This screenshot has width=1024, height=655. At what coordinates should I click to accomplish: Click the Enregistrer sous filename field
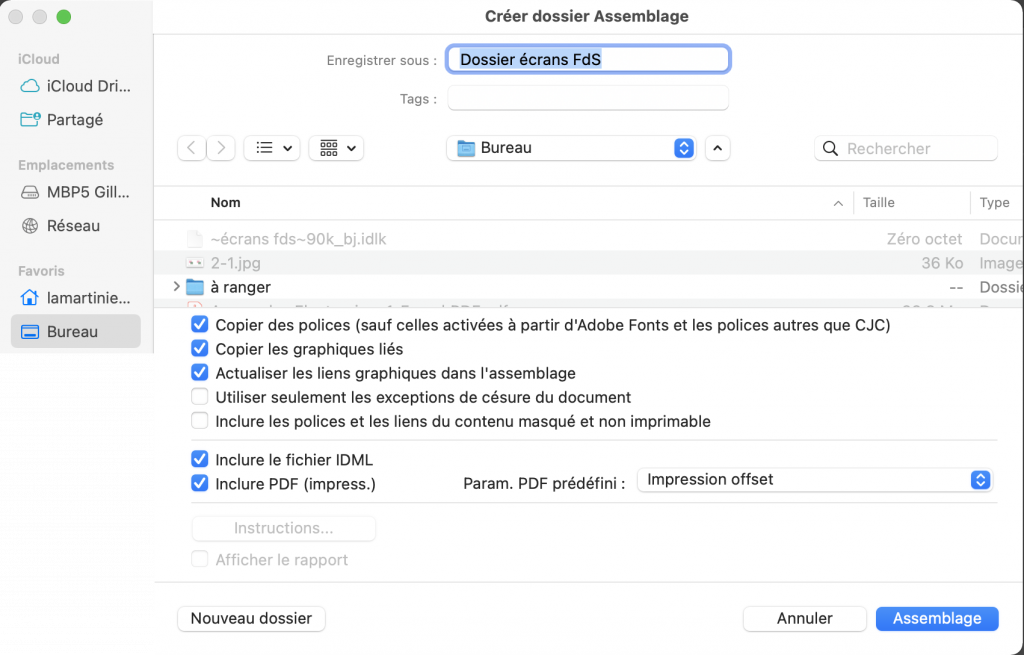point(588,60)
